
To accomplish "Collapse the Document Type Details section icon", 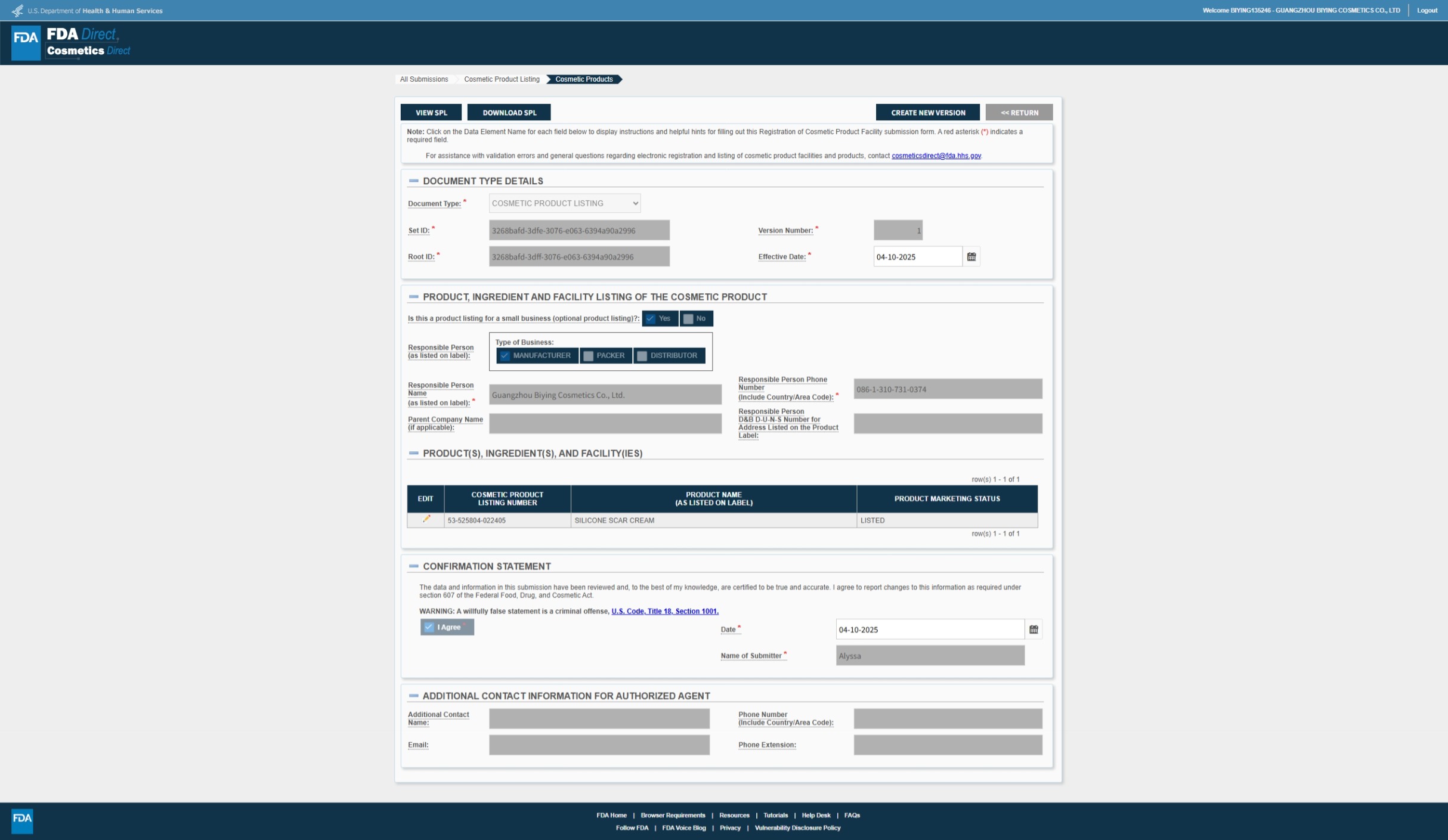I will pos(413,181).
